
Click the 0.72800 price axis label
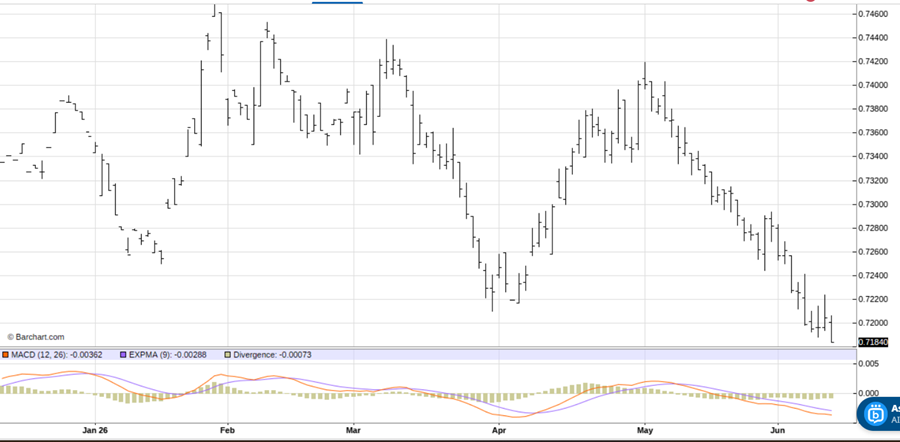coord(873,228)
